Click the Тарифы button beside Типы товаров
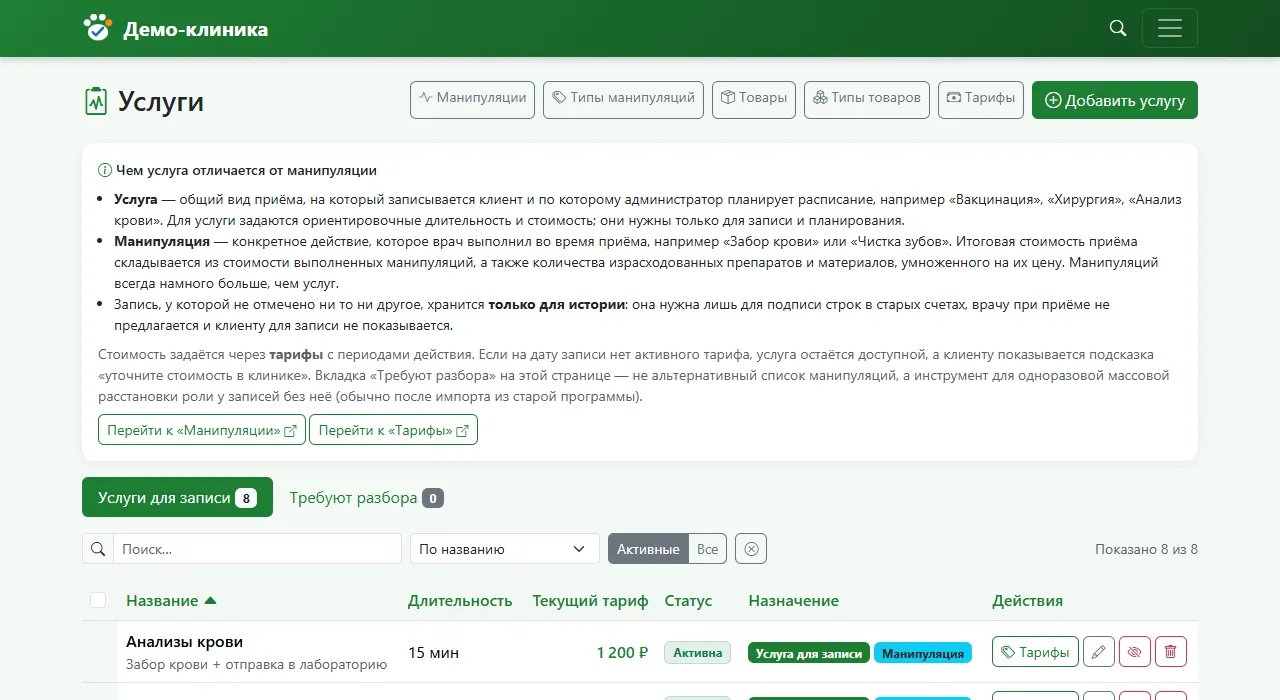 click(x=981, y=100)
